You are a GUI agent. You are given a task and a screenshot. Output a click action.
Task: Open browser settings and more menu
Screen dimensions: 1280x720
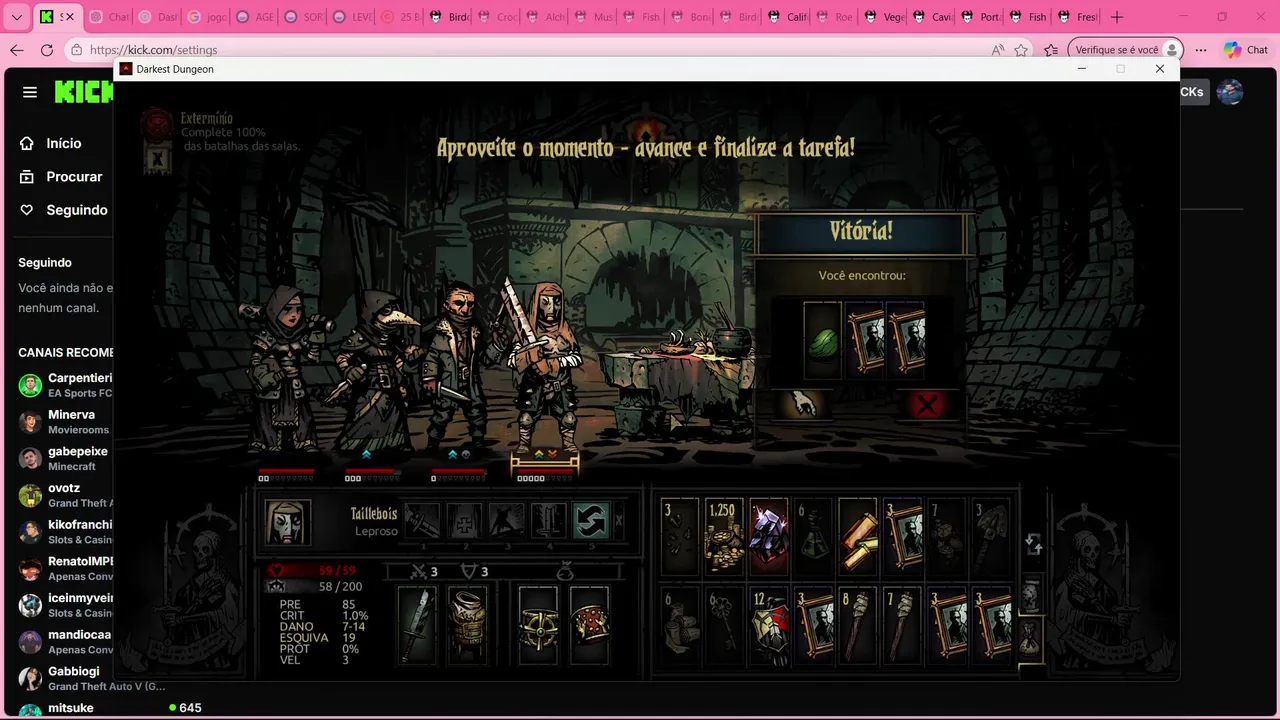click(x=1201, y=50)
